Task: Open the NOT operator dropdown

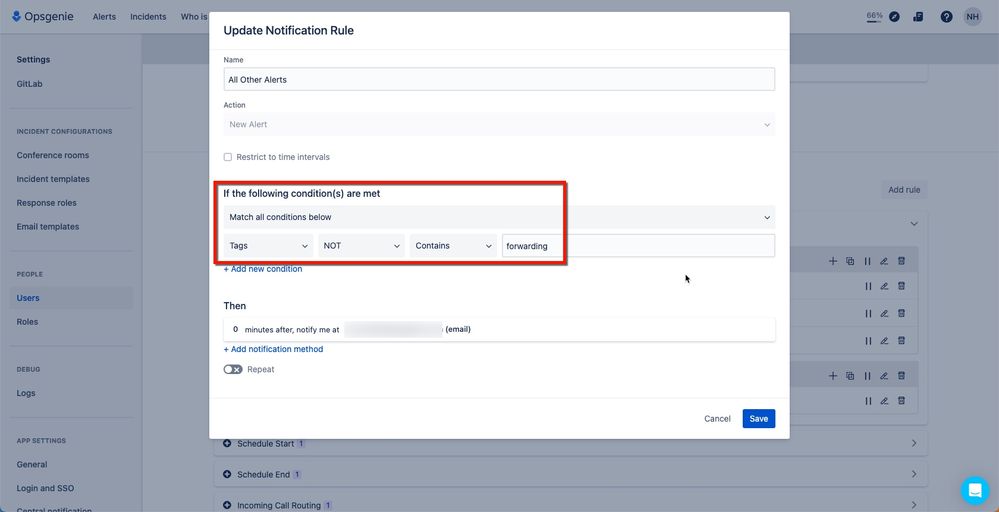Action: coord(361,246)
